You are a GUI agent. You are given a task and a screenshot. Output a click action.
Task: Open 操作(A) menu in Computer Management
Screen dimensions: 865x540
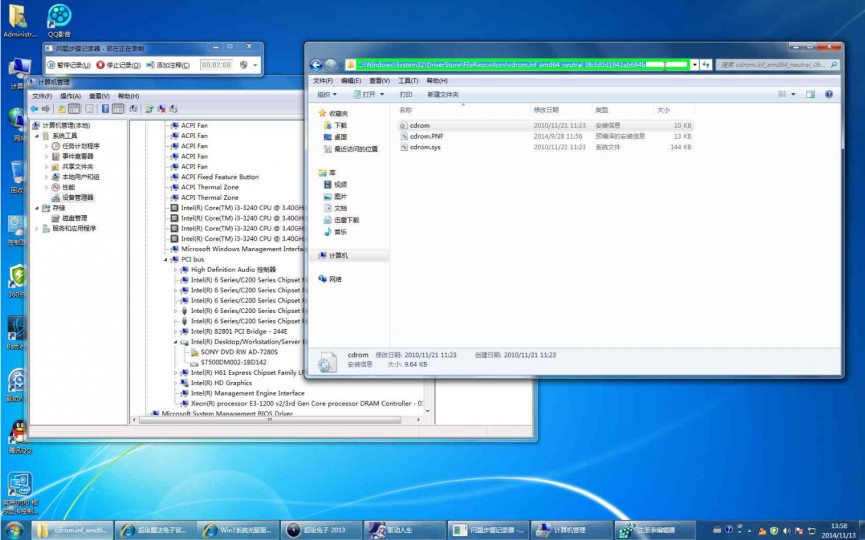click(x=70, y=96)
